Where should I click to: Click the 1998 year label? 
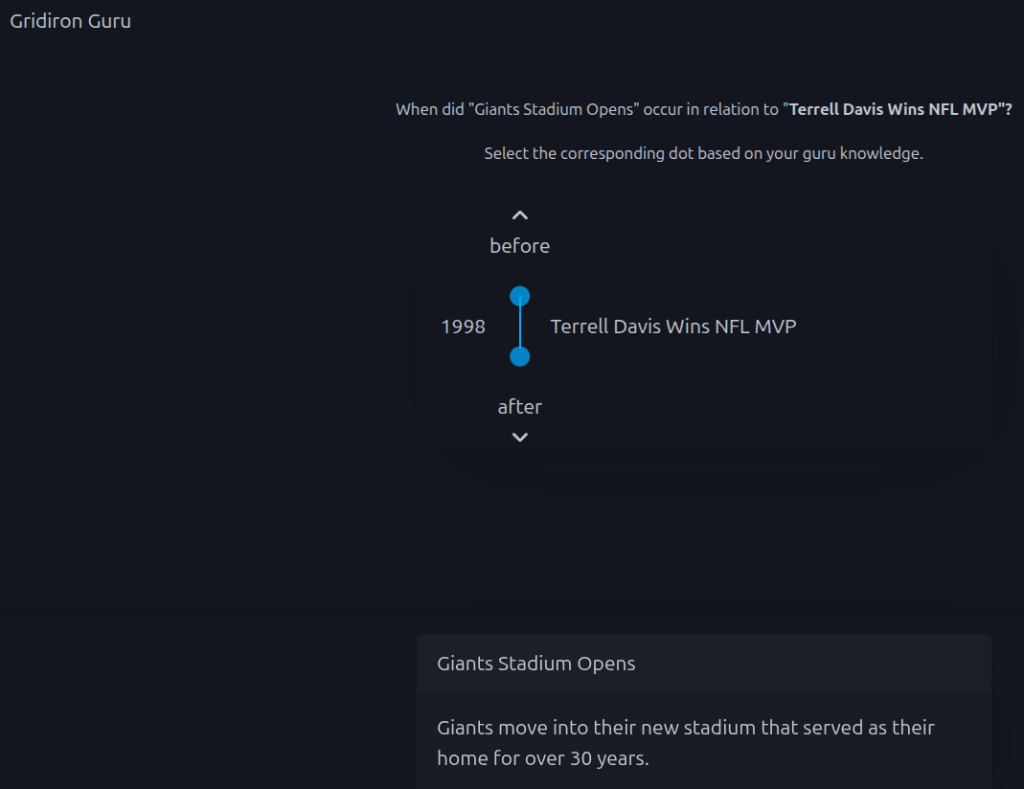463,327
